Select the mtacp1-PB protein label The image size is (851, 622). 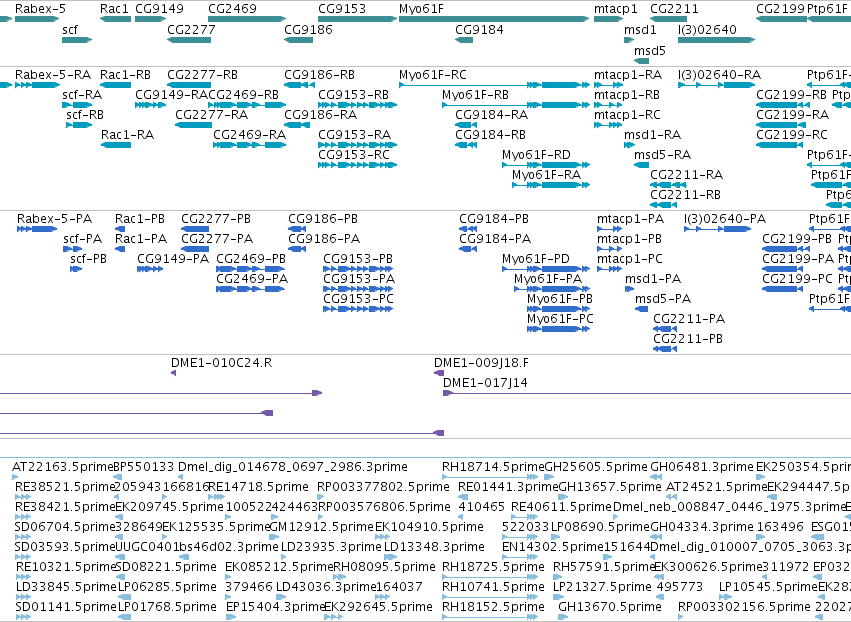coord(630,239)
